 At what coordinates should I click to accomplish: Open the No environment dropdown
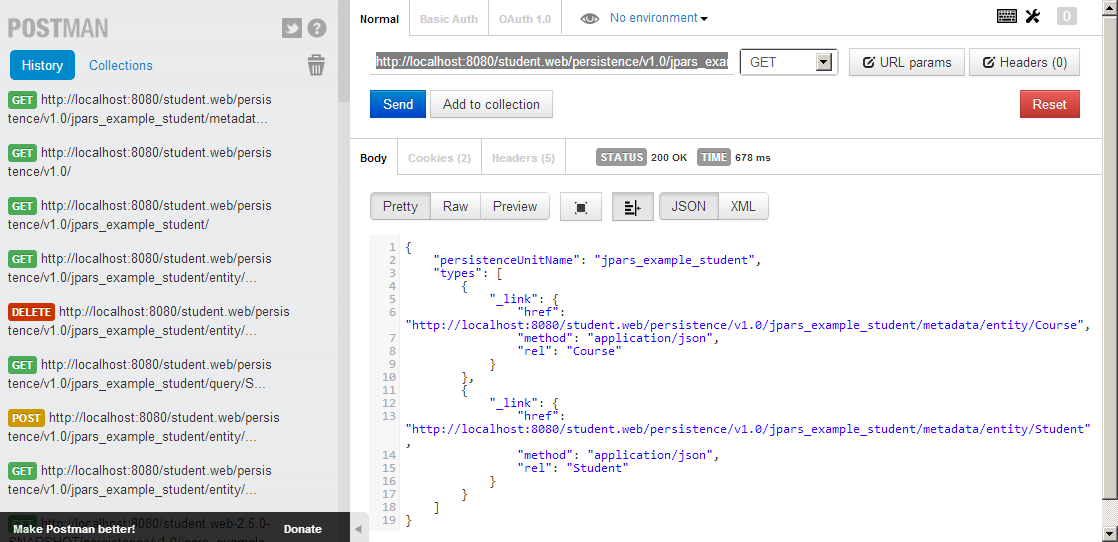click(x=658, y=18)
